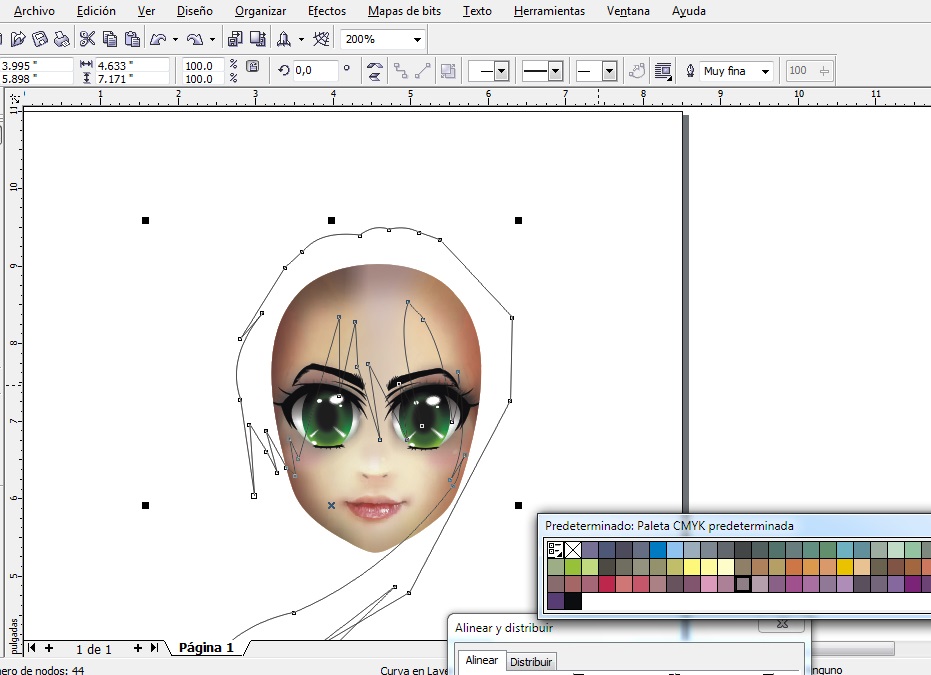Go to the last page button

tap(154, 648)
